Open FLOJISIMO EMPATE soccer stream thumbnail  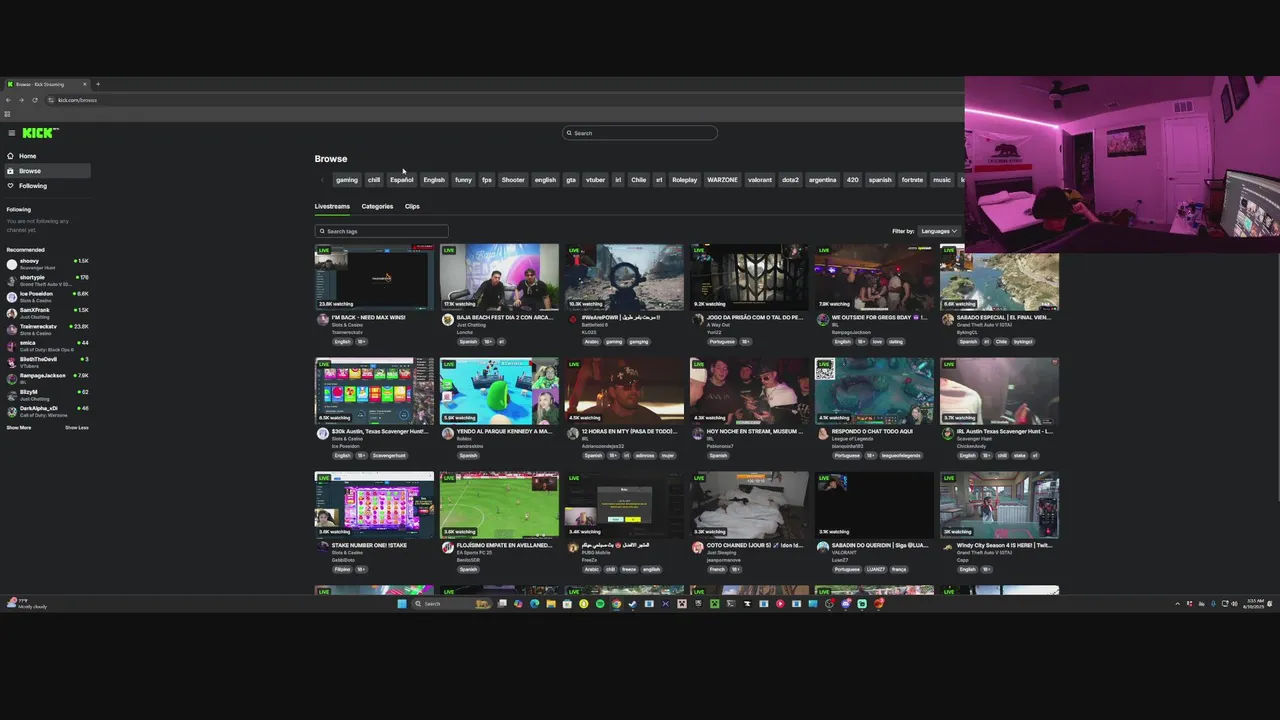coord(499,505)
